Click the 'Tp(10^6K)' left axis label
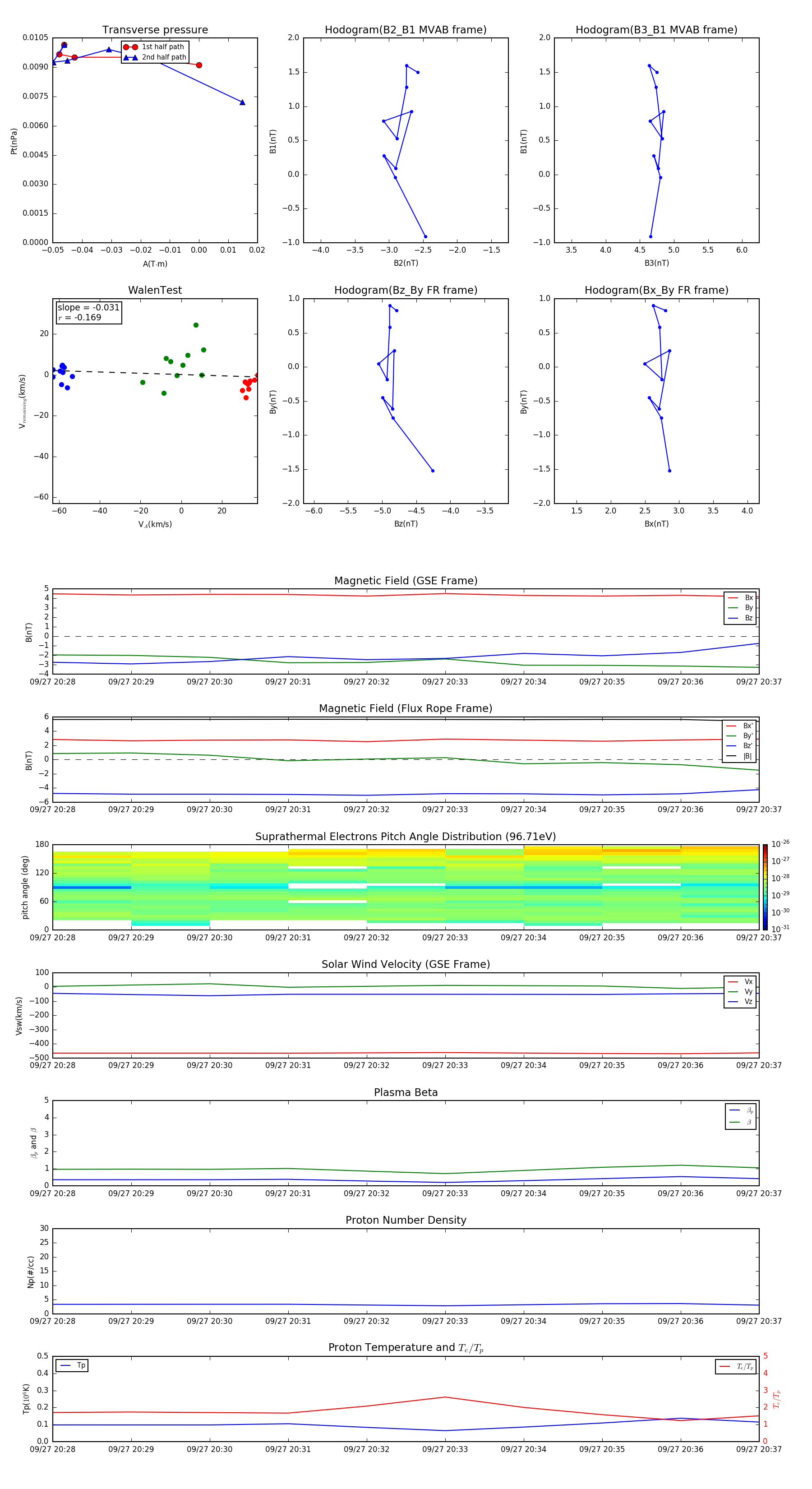The height and width of the screenshot is (1489, 812). click(x=26, y=1399)
